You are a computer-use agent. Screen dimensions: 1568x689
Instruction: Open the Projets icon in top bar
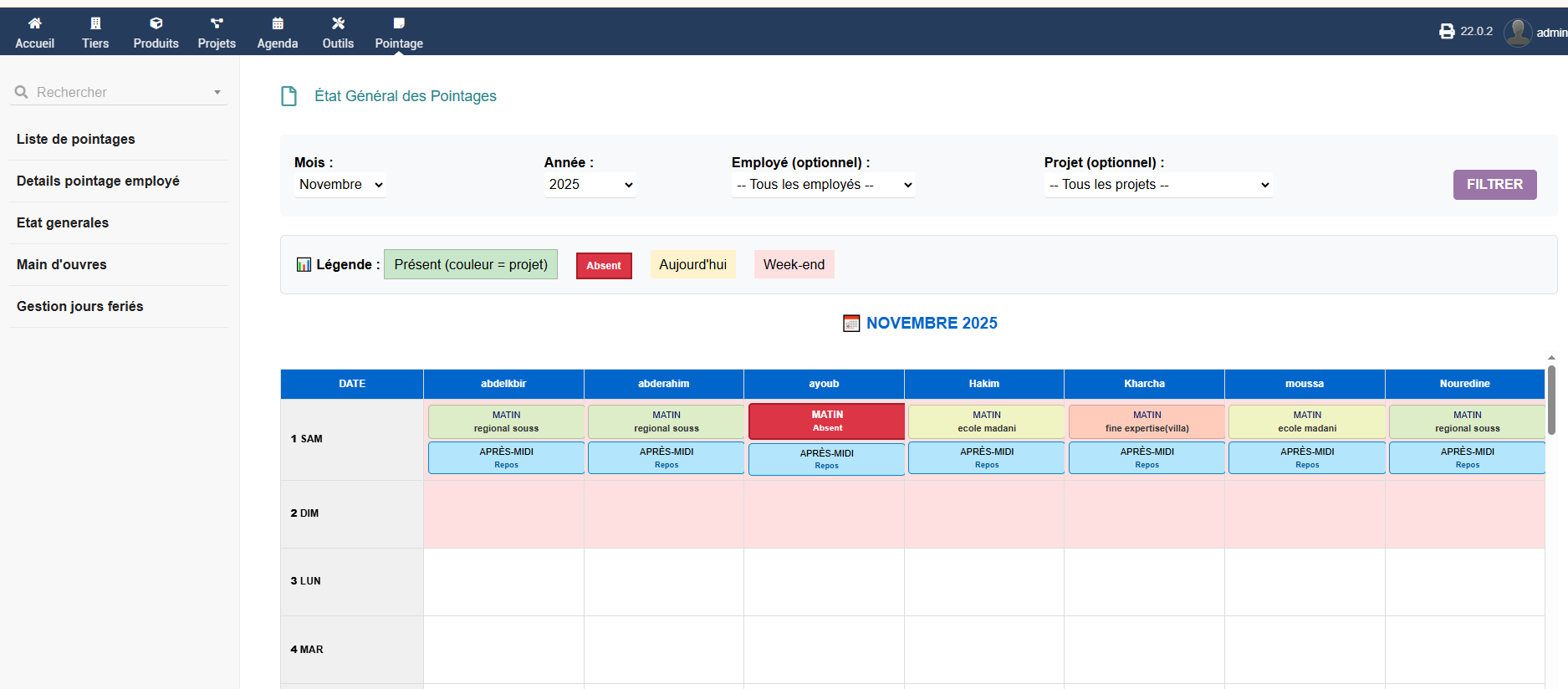tap(217, 23)
